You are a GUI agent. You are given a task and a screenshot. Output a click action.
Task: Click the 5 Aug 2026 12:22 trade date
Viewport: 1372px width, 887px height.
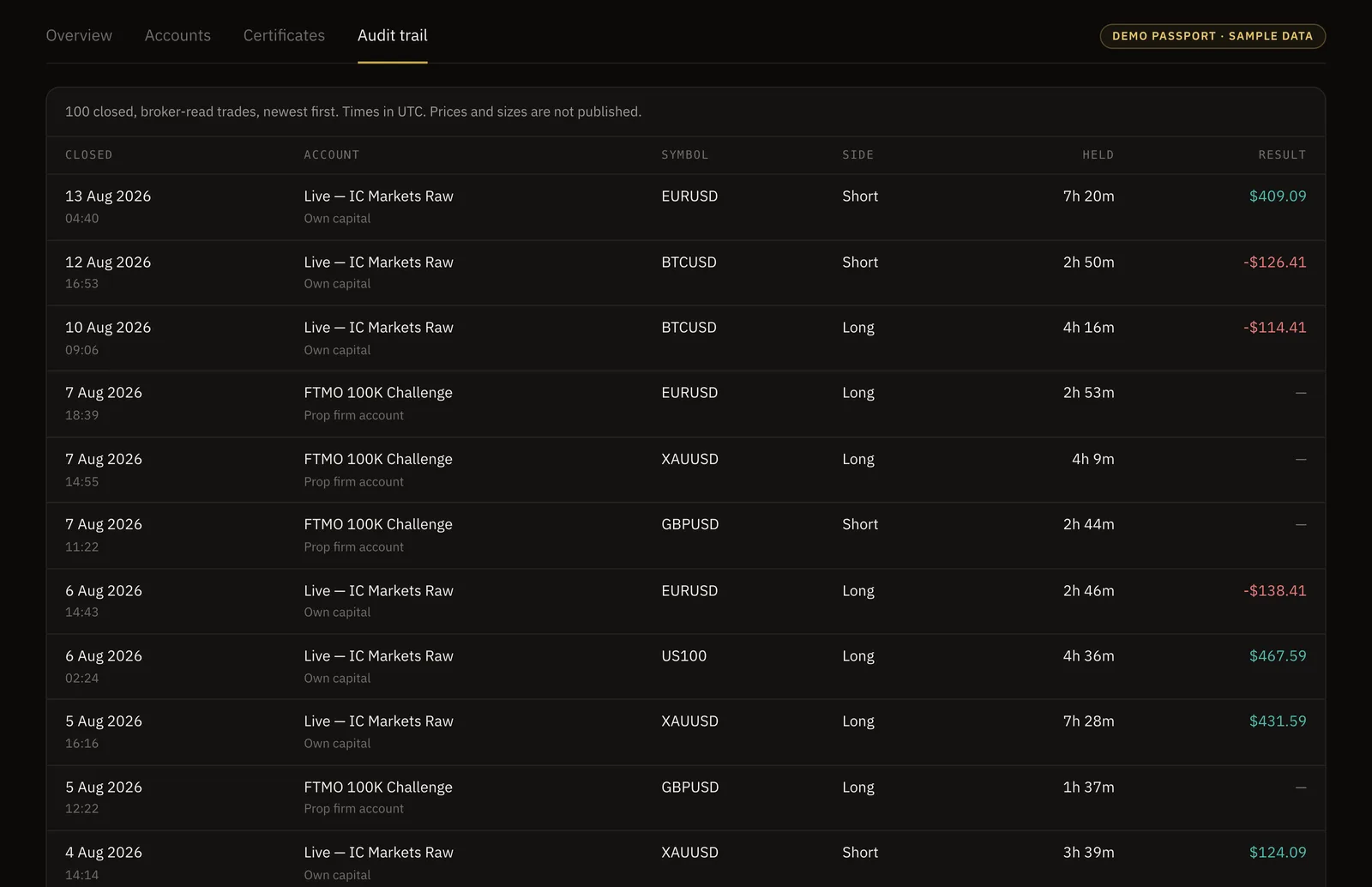tap(104, 787)
